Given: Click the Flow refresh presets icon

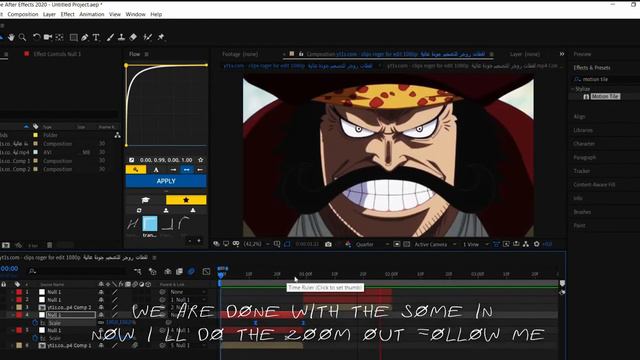Looking at the screenshot, I should click(139, 210).
